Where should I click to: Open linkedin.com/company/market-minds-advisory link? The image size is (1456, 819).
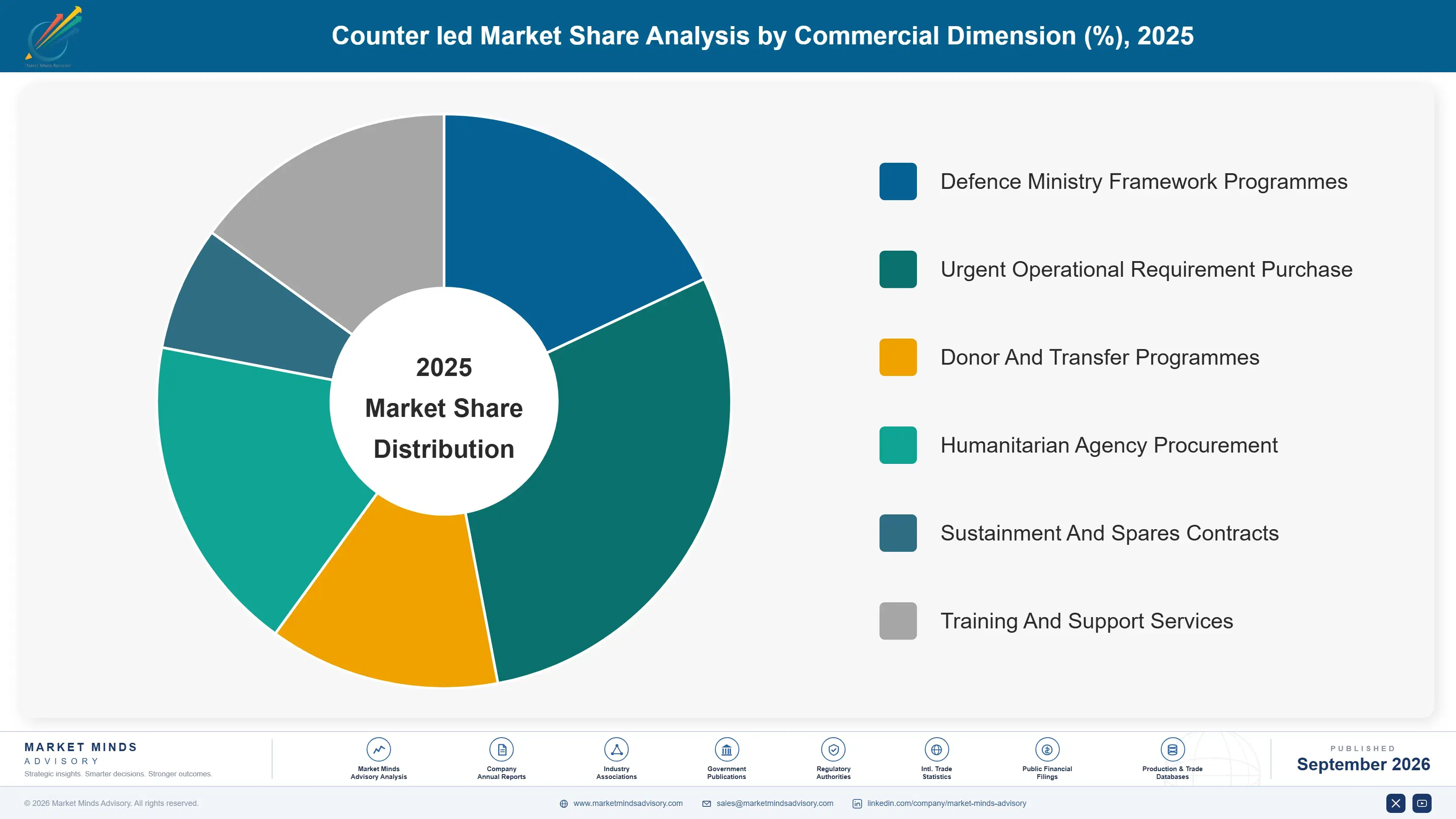(x=947, y=803)
